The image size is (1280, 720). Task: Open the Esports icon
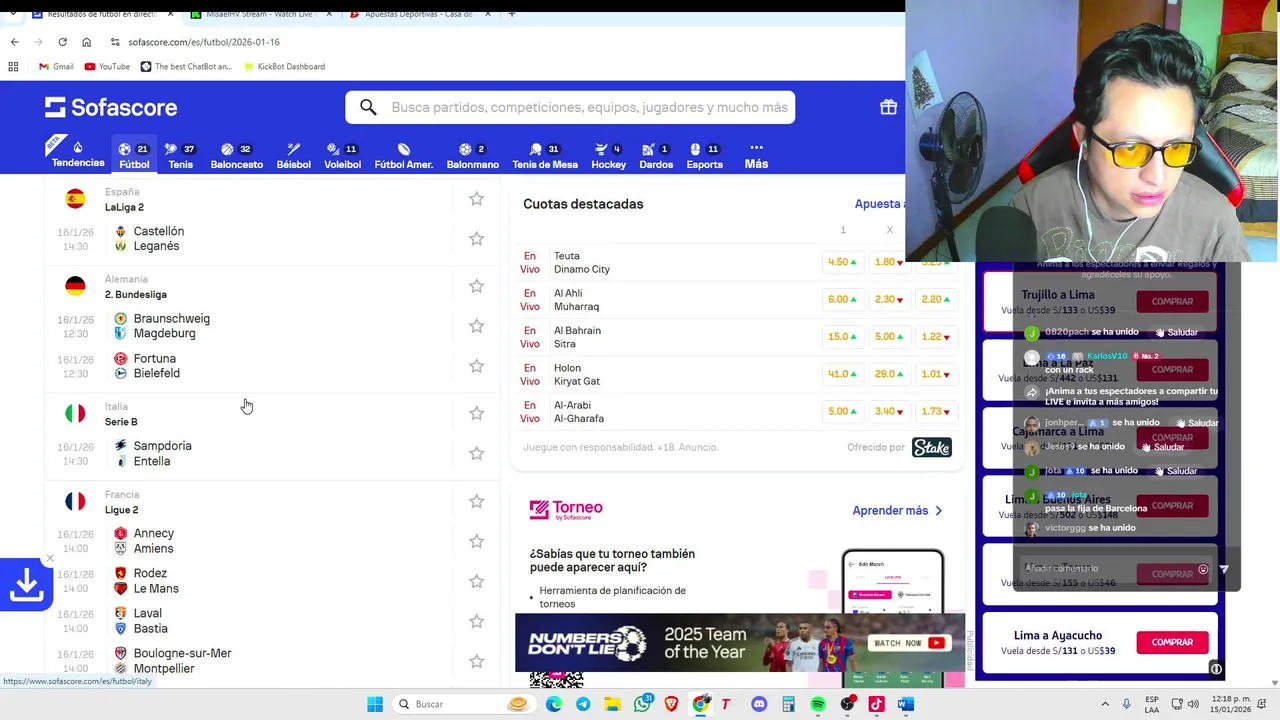tap(704, 156)
